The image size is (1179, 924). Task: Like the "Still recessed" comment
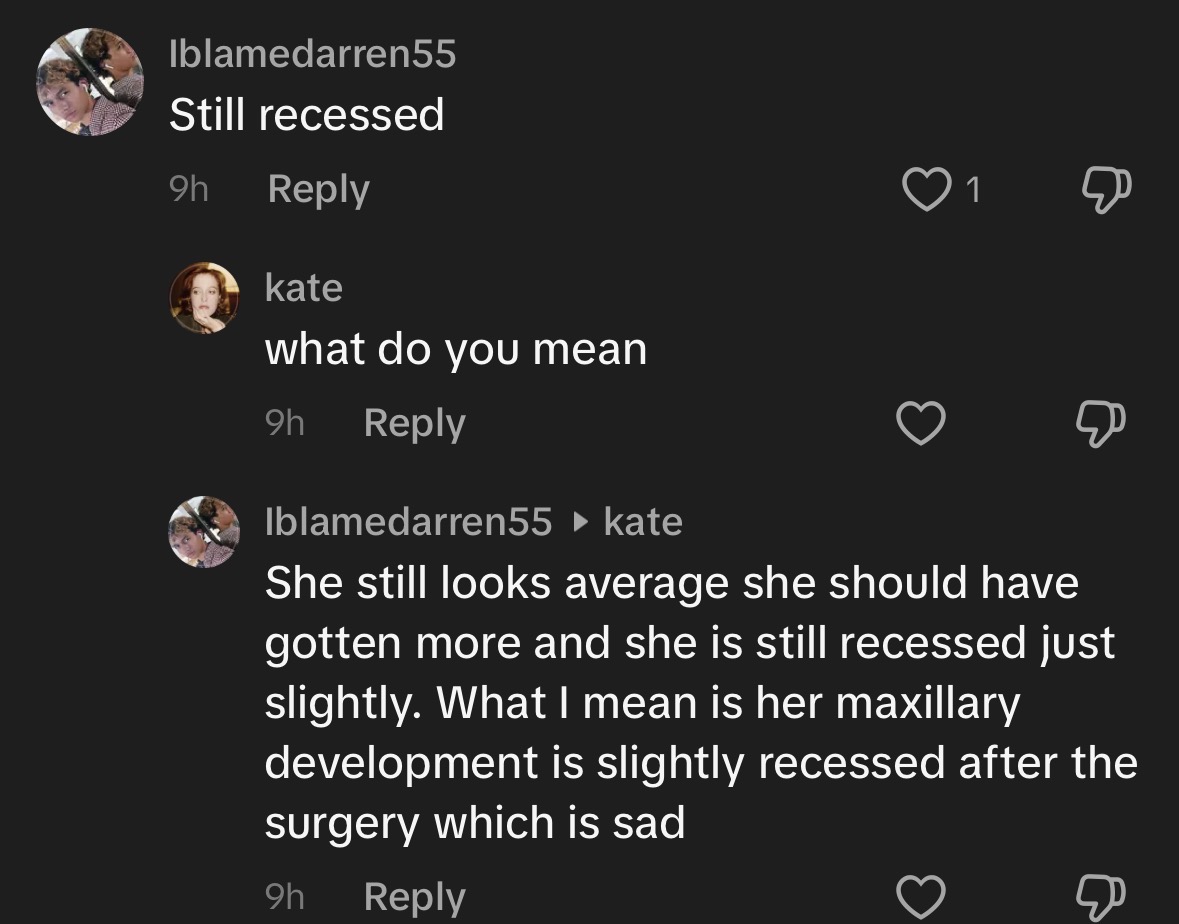click(x=925, y=190)
